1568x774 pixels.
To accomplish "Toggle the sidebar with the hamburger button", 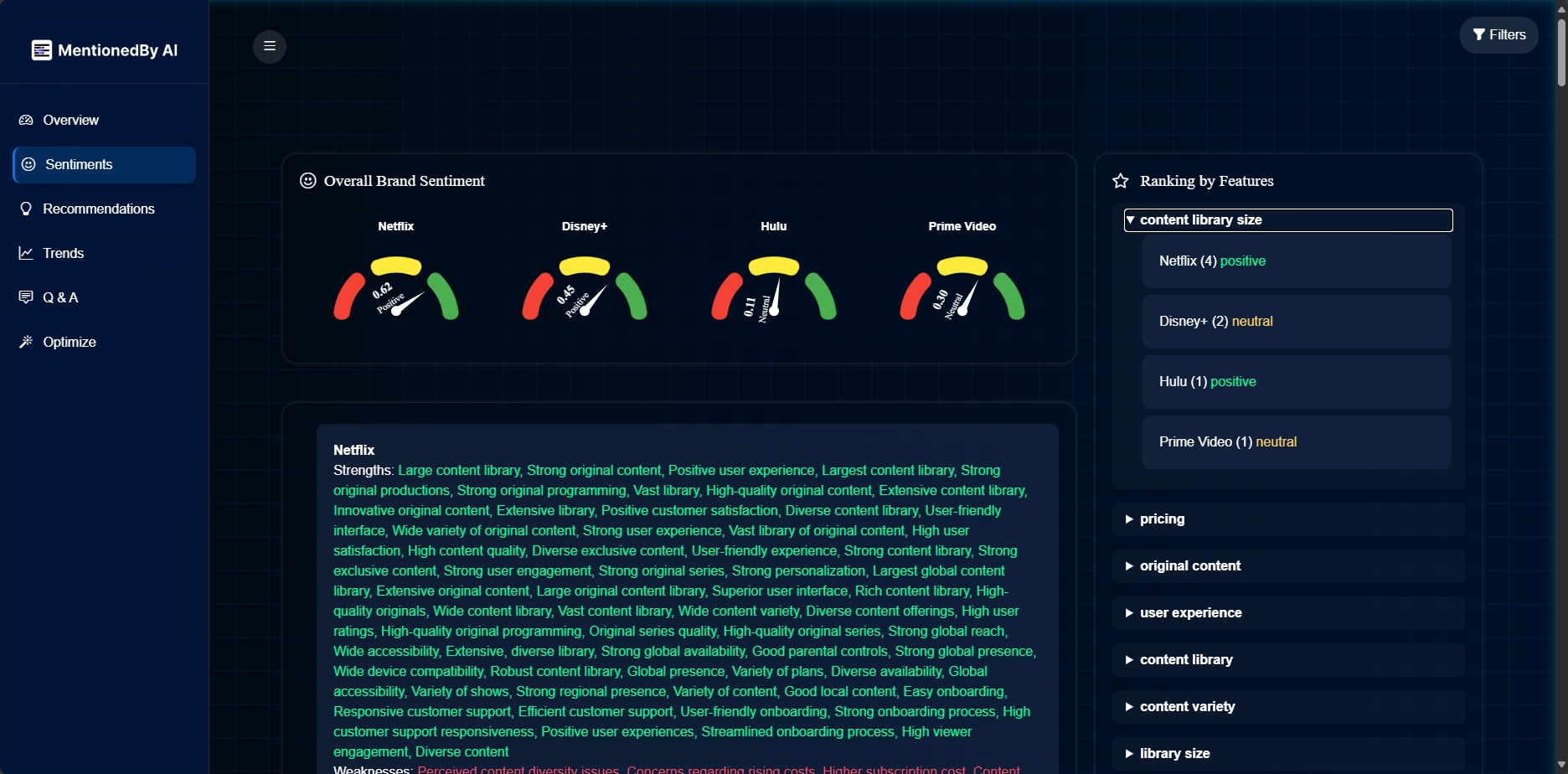I will pos(270,46).
